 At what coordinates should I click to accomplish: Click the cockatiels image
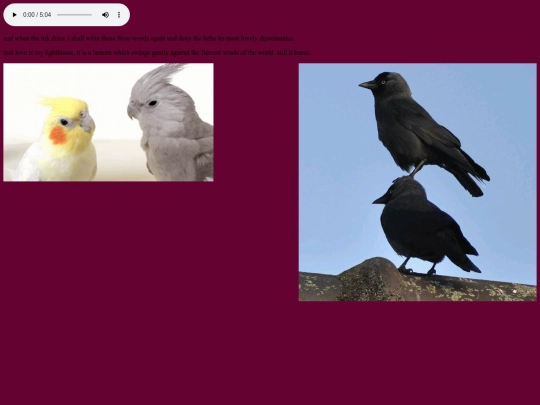[108, 122]
